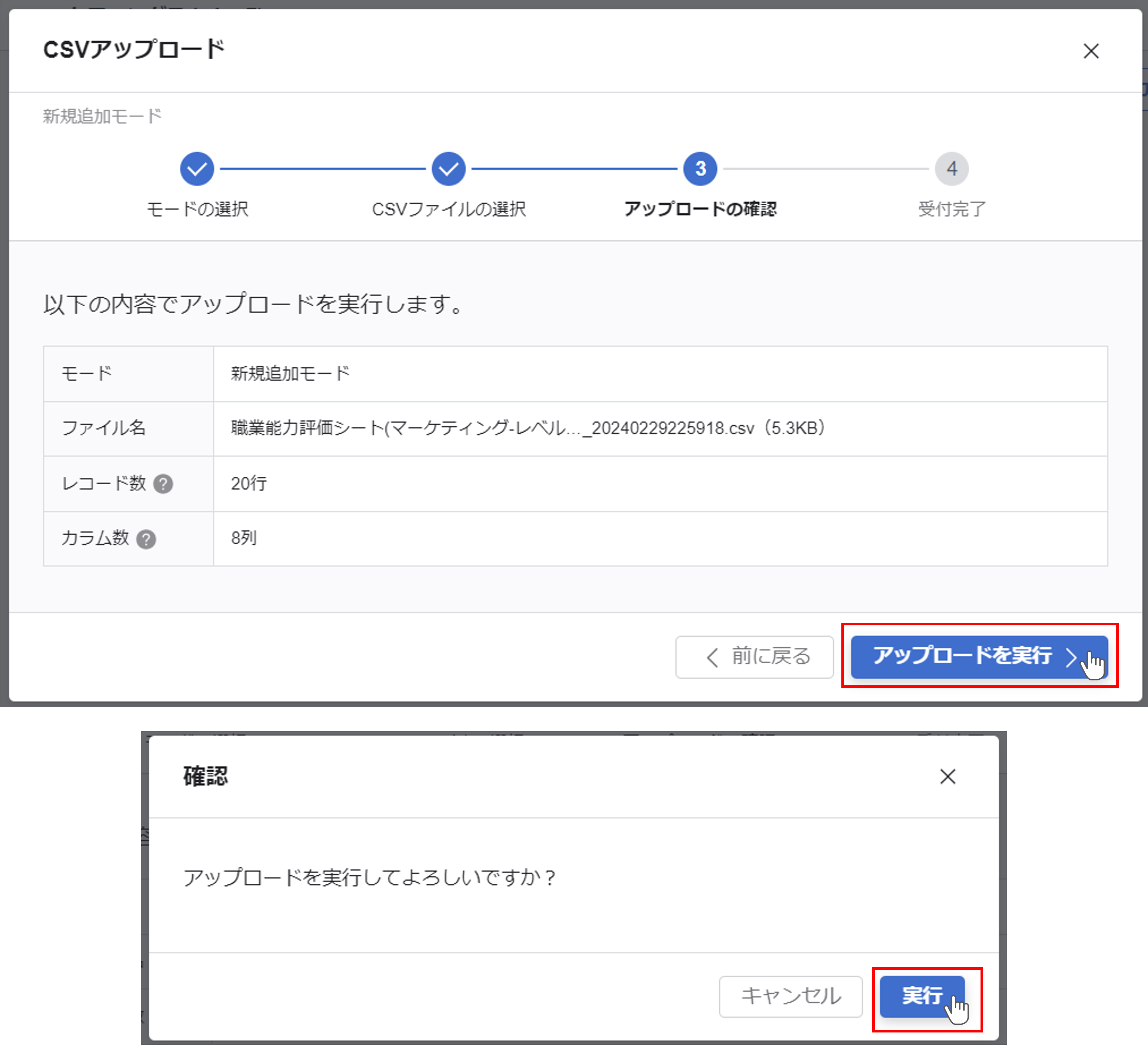Select the 受付完了 step label
Viewport: 1148px width, 1045px height.
click(951, 209)
